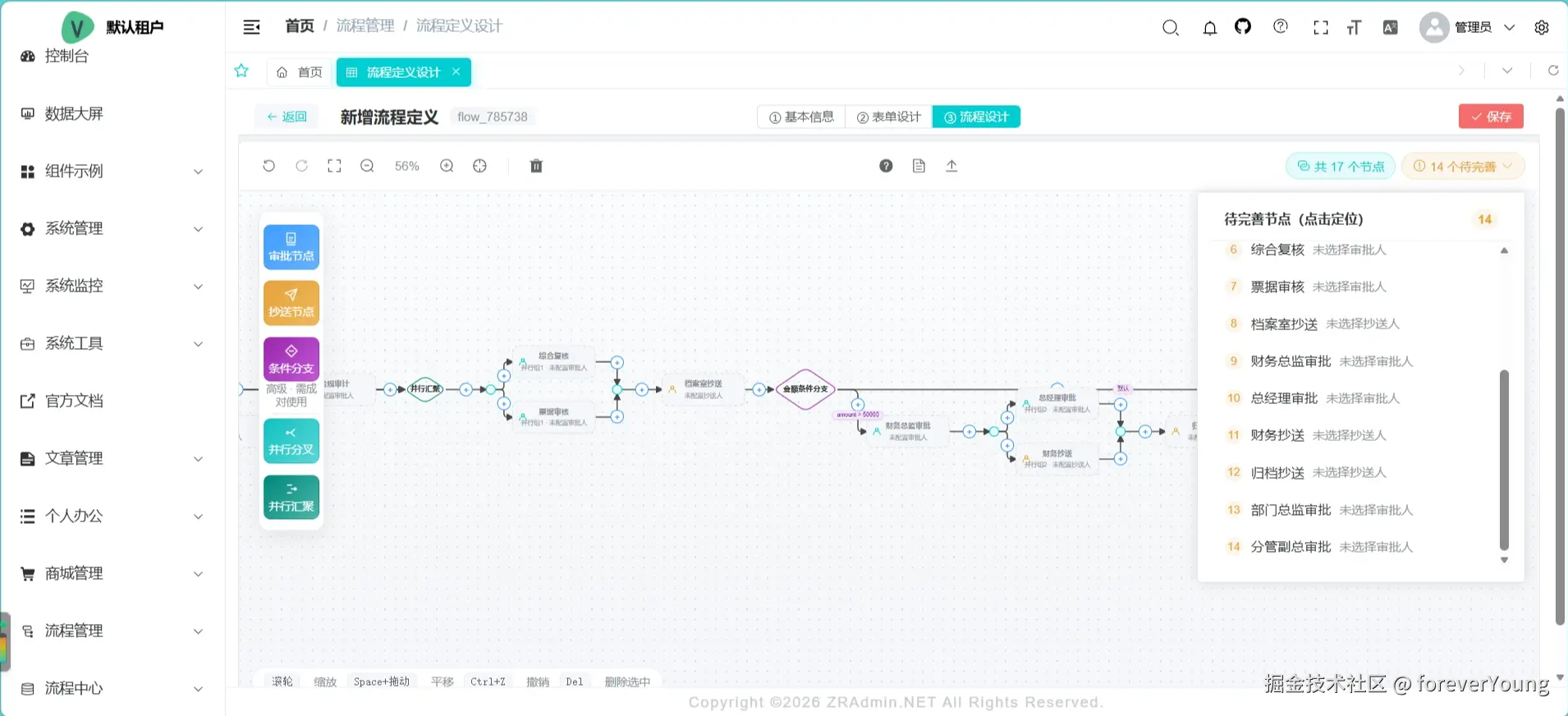Click the redo icon in canvas toolbar

301,166
